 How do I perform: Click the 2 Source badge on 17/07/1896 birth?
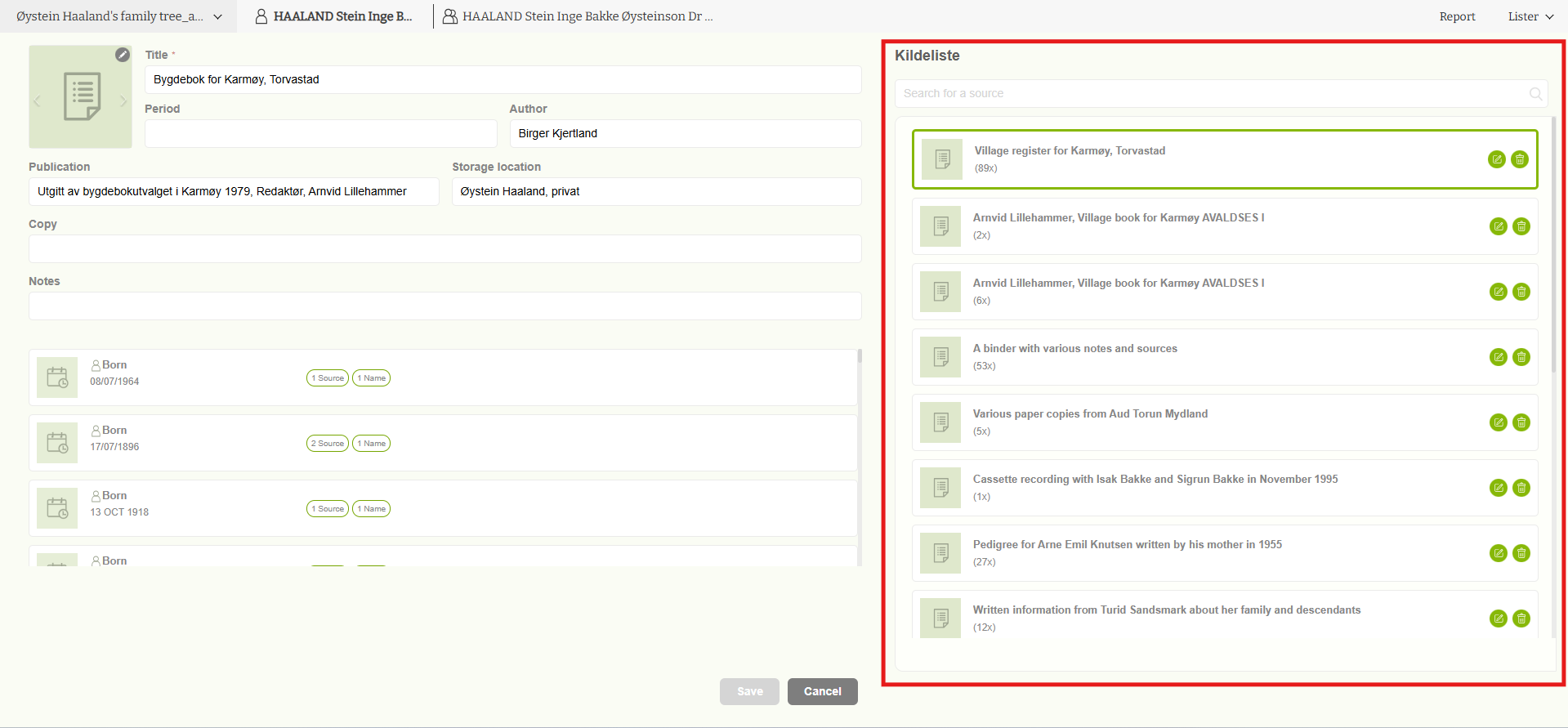tap(328, 444)
